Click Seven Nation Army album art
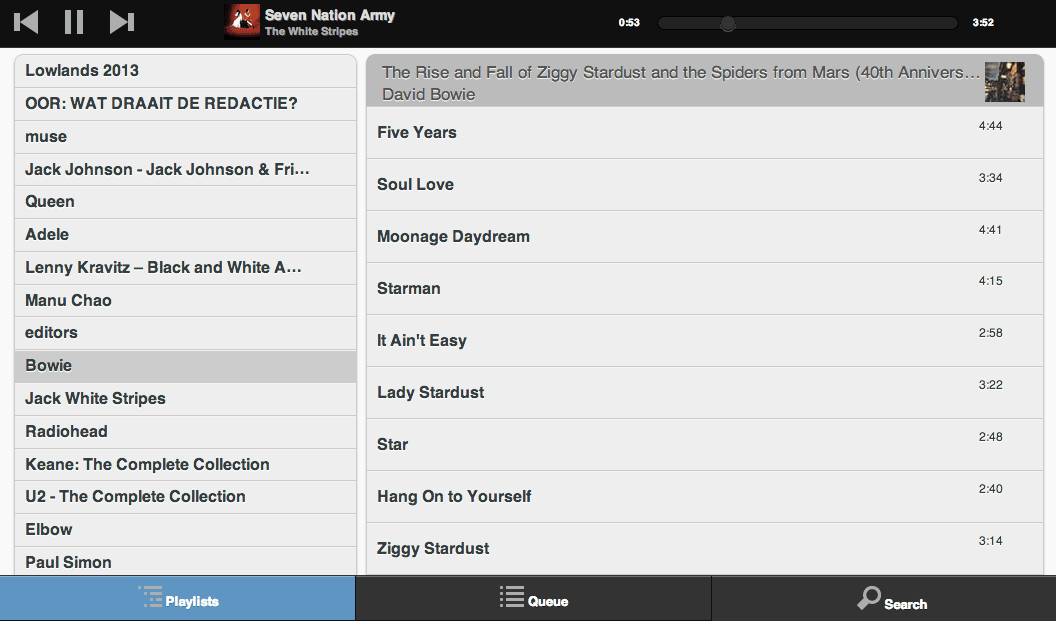 pos(241,21)
